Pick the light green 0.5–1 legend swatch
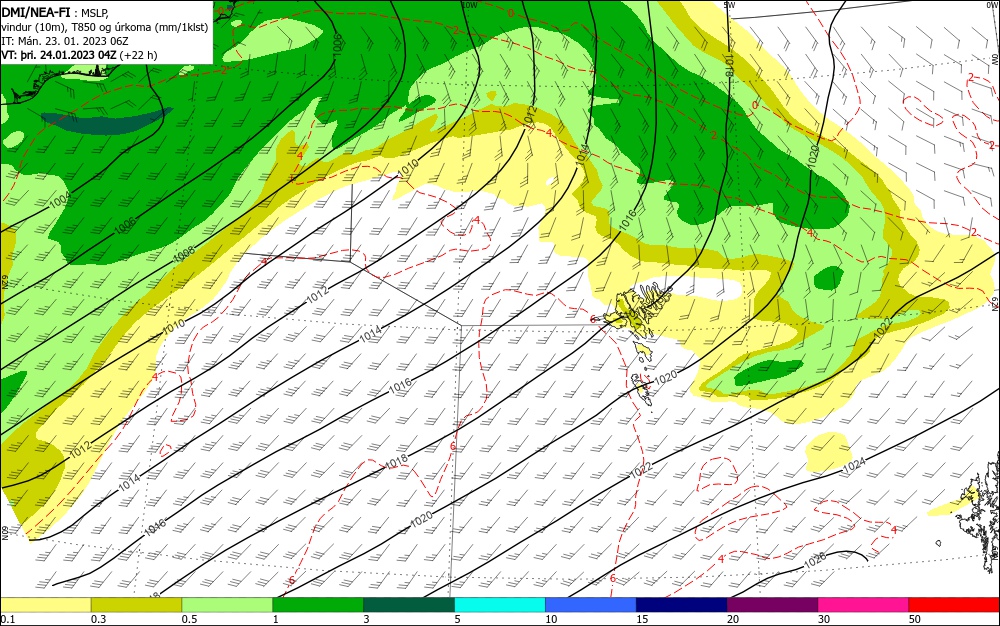 point(227,605)
